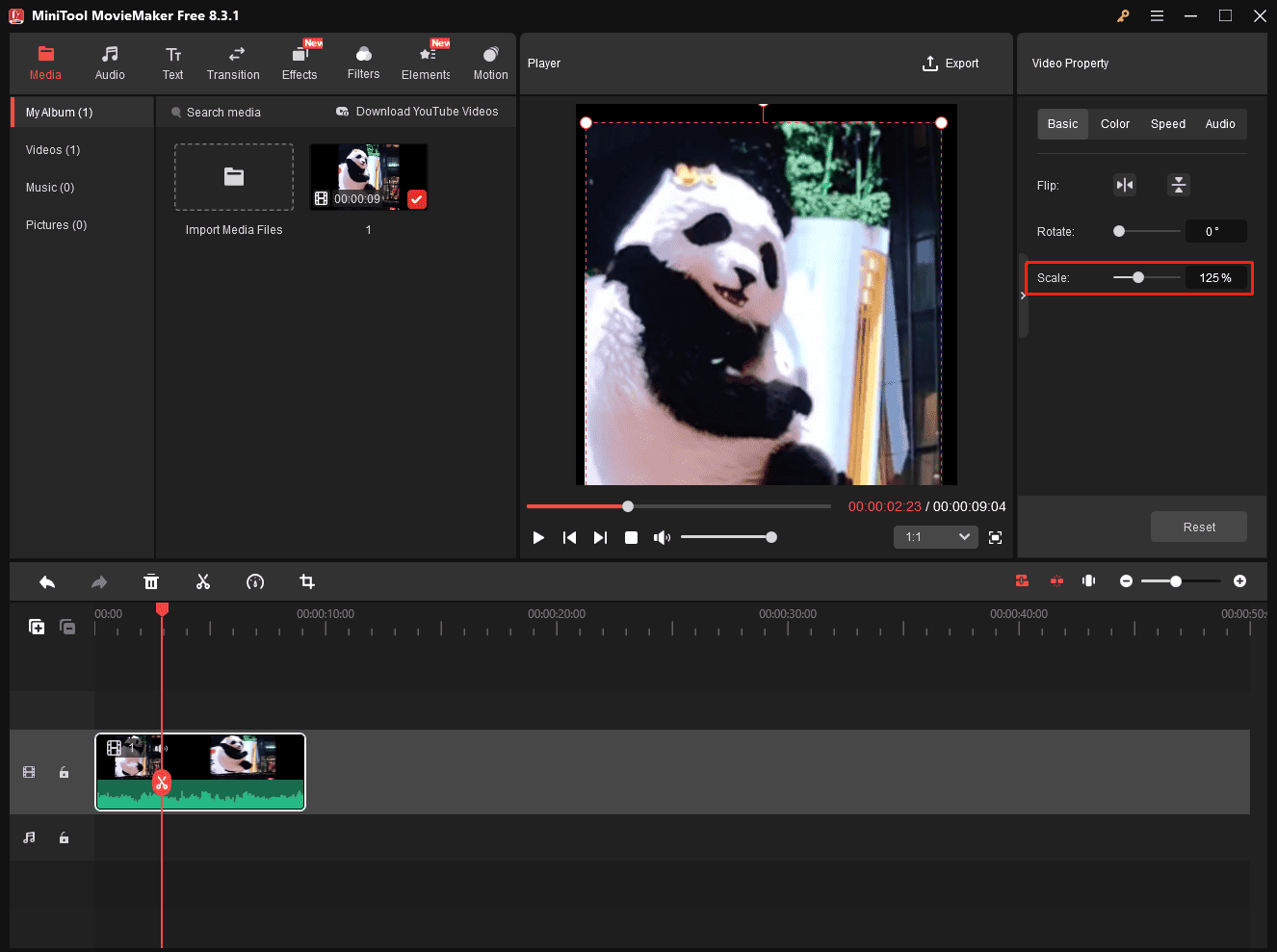Collapse the Video Property panel arrow

pos(1023,296)
